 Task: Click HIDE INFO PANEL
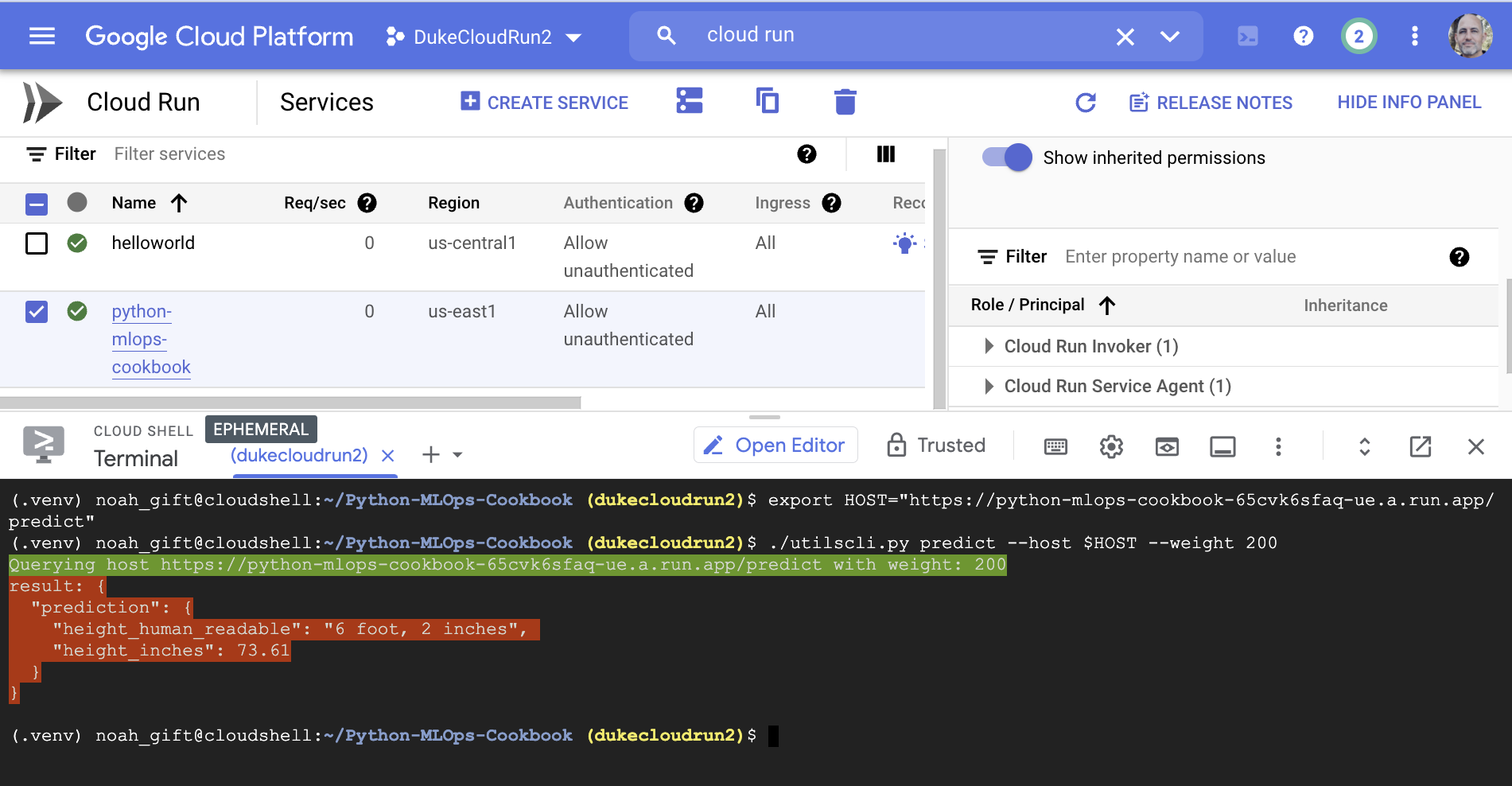pyautogui.click(x=1409, y=102)
